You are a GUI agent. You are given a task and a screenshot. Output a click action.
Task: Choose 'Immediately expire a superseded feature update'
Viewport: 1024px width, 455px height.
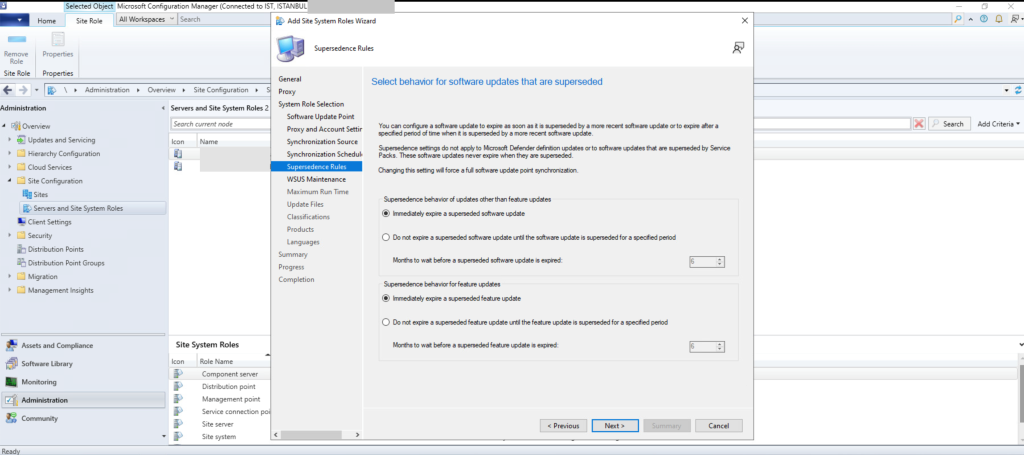[x=387, y=299]
